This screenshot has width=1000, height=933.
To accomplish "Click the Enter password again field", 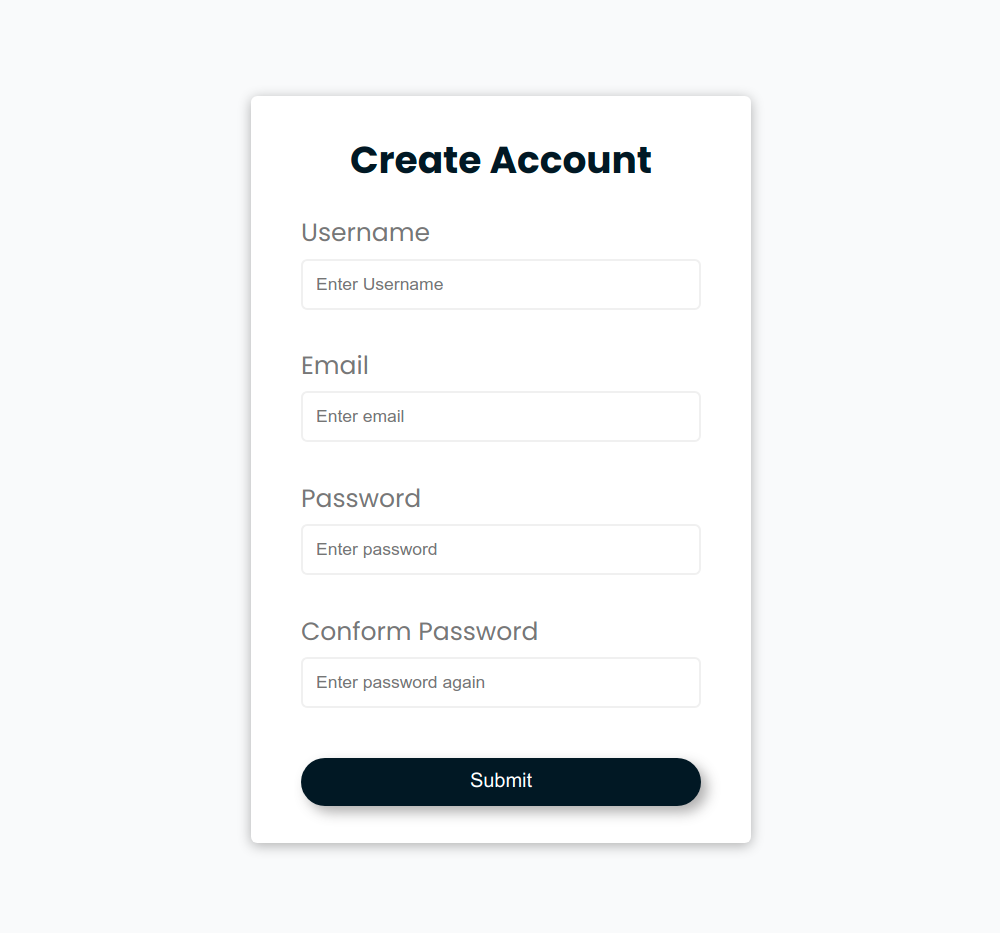I will pos(500,682).
